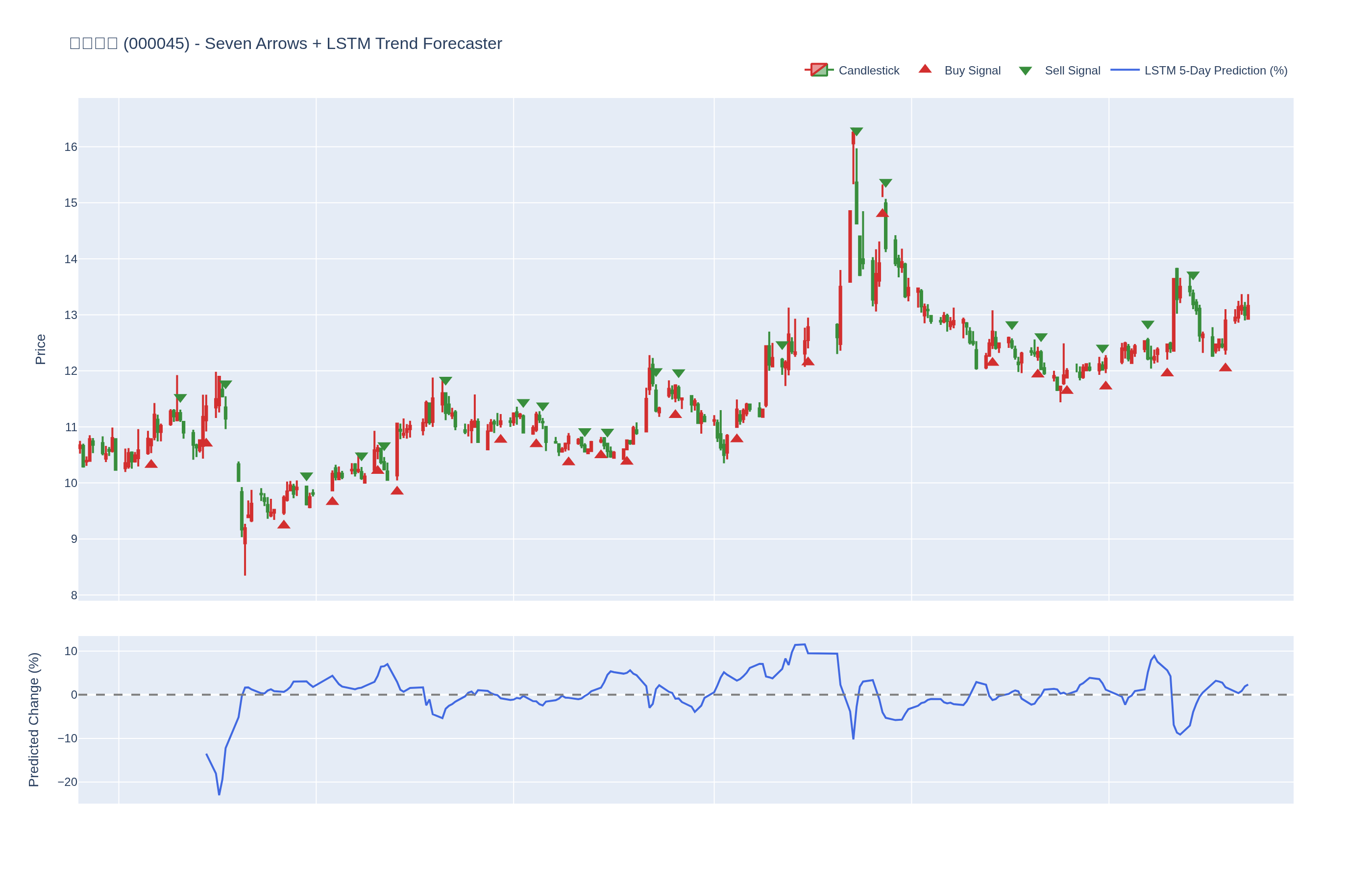Click the green Sell Signal legend triangle

(1025, 71)
